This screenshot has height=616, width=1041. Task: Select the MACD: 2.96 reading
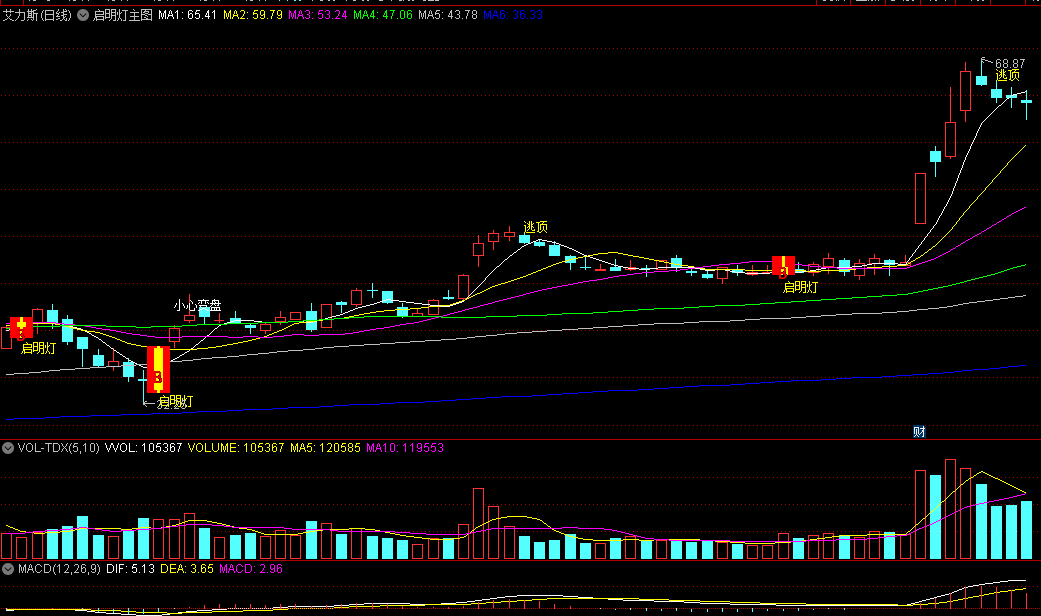tap(251, 569)
